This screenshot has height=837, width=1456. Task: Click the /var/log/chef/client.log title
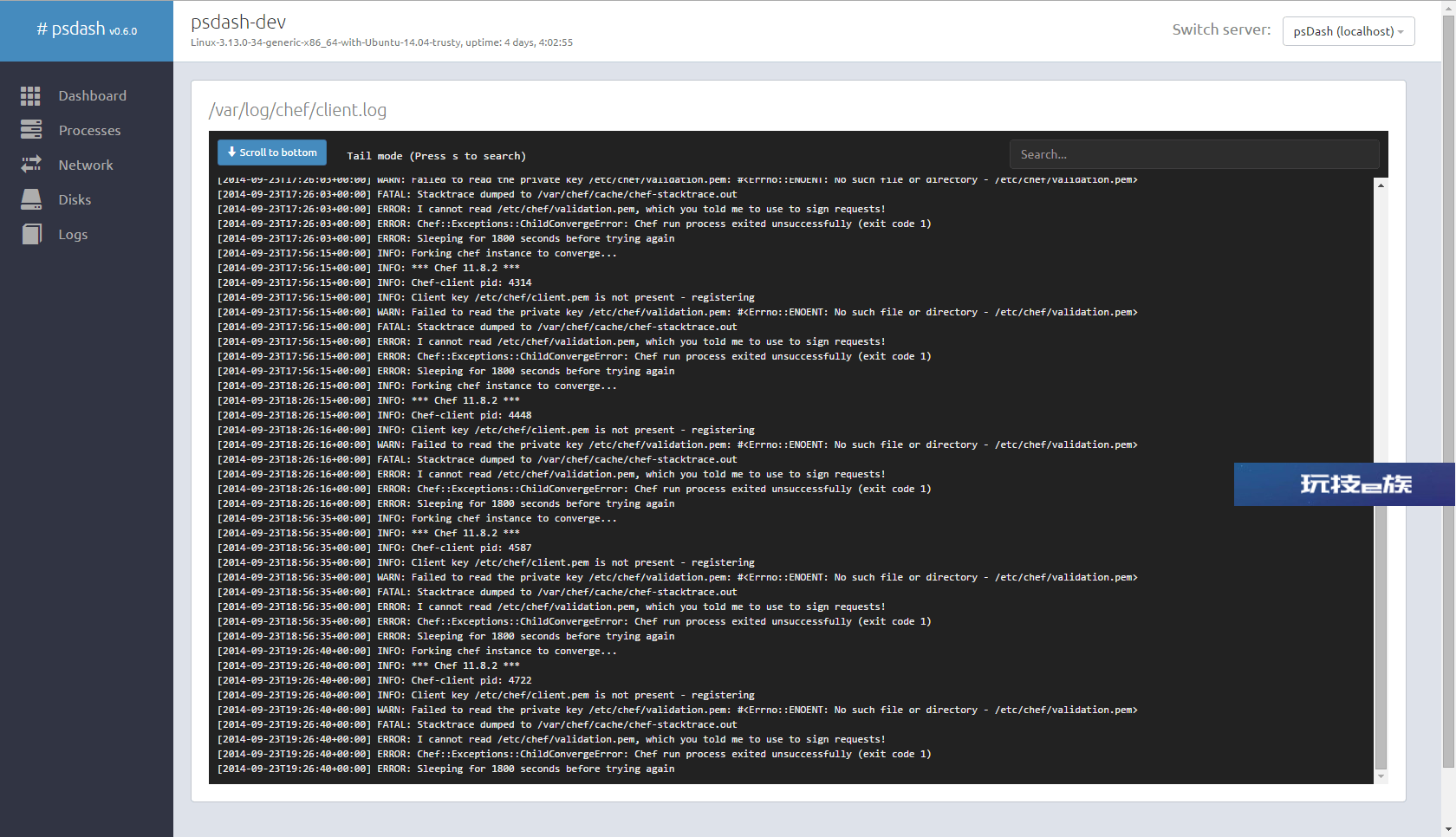point(297,110)
